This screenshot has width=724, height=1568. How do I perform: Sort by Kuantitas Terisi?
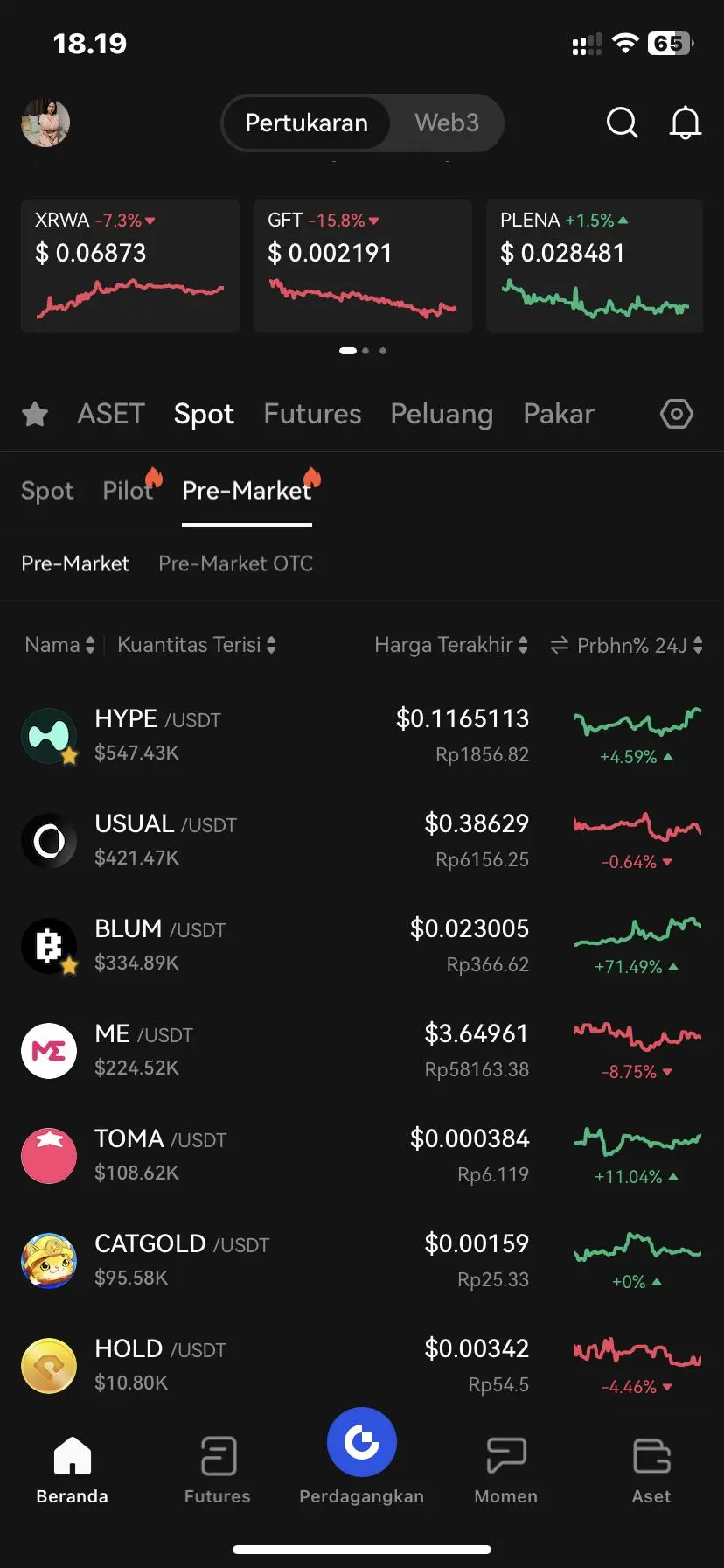pos(197,646)
